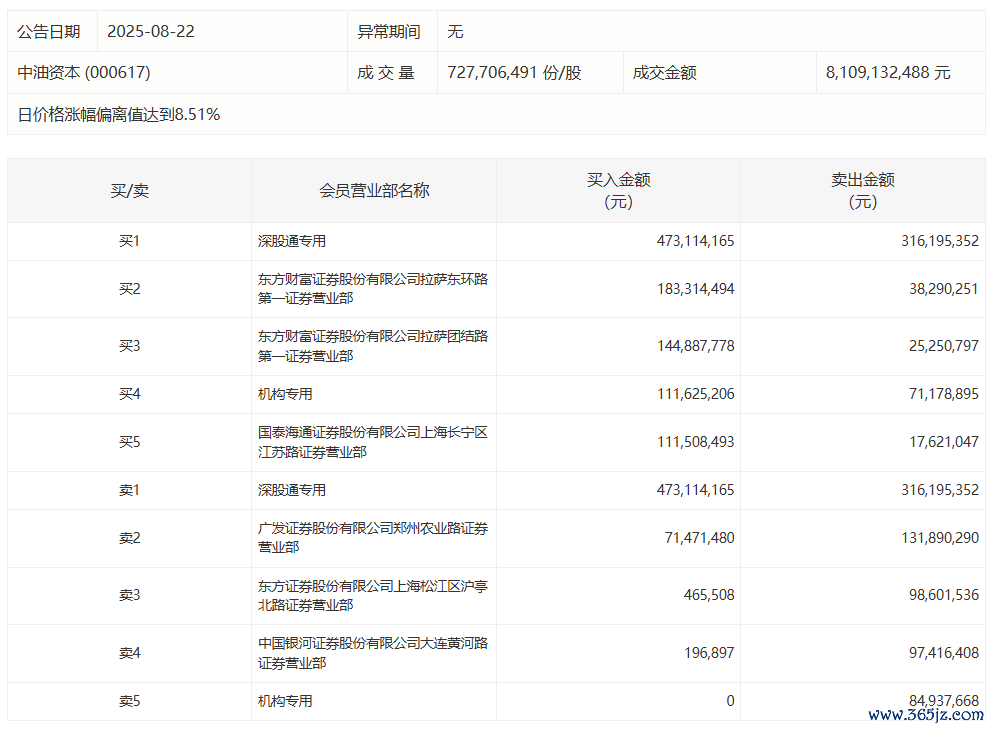Click the trading volume 727,706,491 value
Image resolution: width=991 pixels, height=730 pixels.
pyautogui.click(x=513, y=73)
